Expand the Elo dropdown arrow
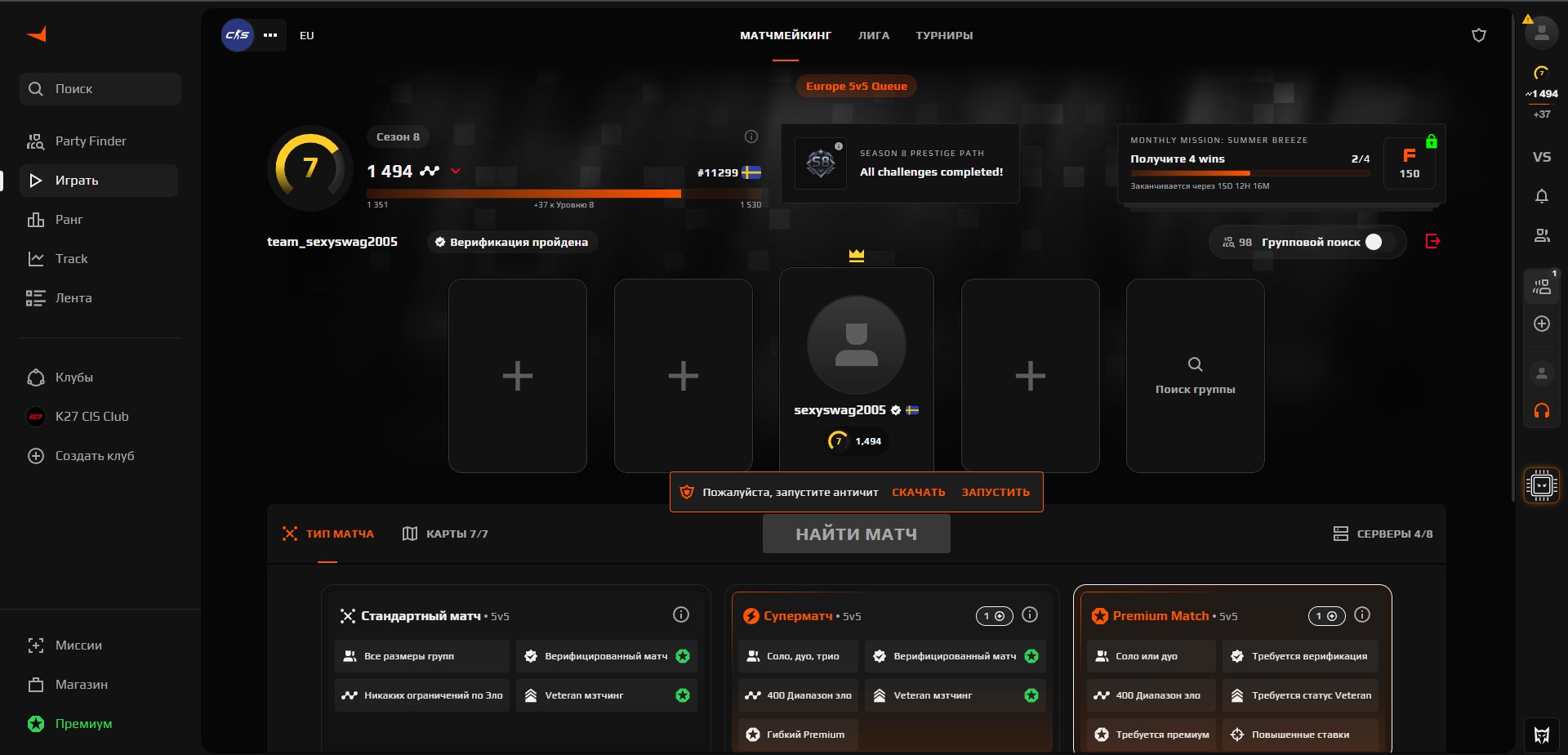This screenshot has width=1568, height=755. click(x=456, y=171)
